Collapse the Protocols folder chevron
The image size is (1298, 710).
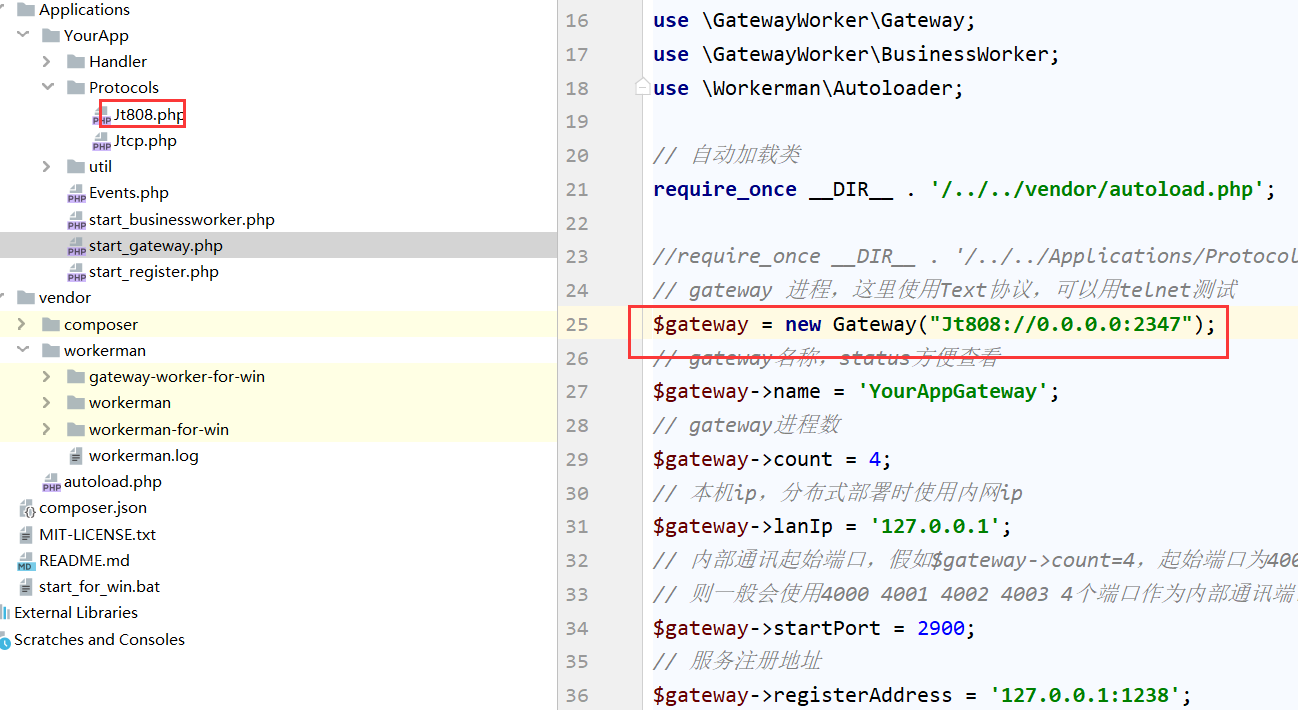click(x=47, y=87)
